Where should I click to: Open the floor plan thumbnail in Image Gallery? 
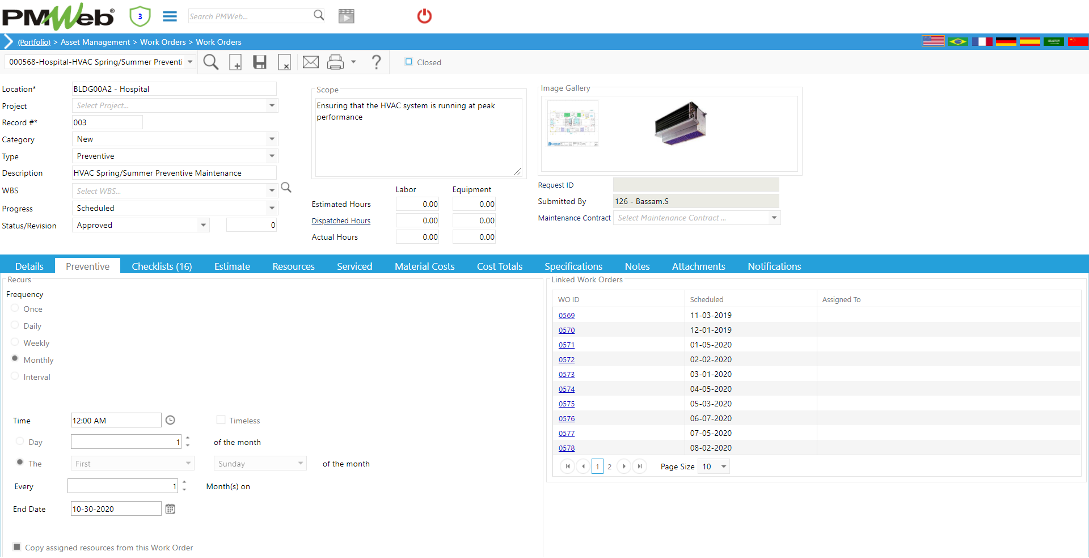point(573,124)
